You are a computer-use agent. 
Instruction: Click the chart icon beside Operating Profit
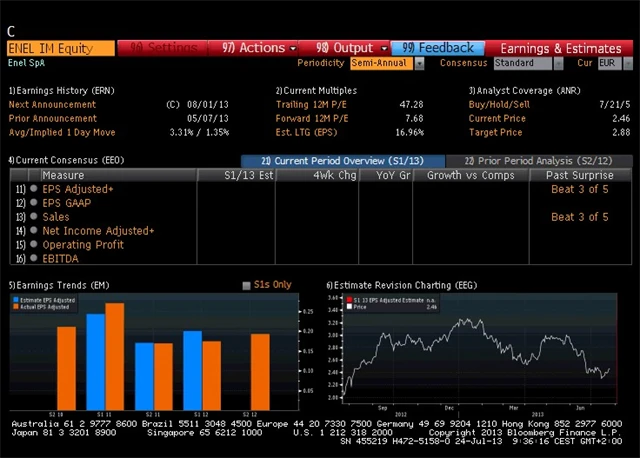click(x=34, y=245)
